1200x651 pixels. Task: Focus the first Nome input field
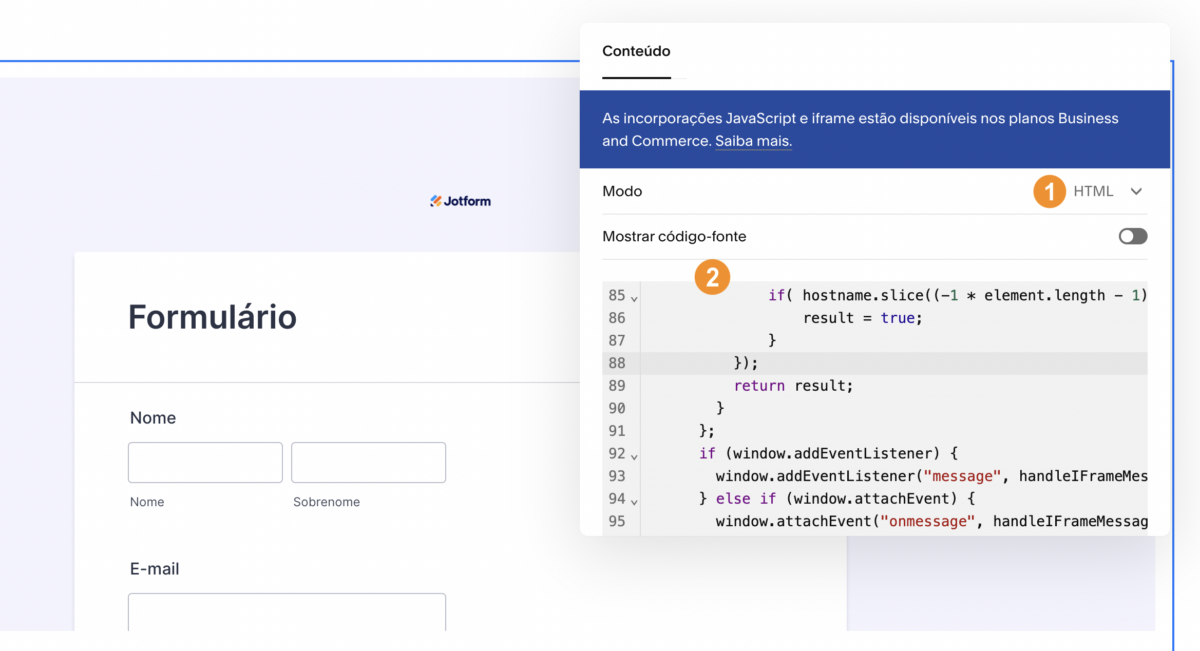pos(205,463)
